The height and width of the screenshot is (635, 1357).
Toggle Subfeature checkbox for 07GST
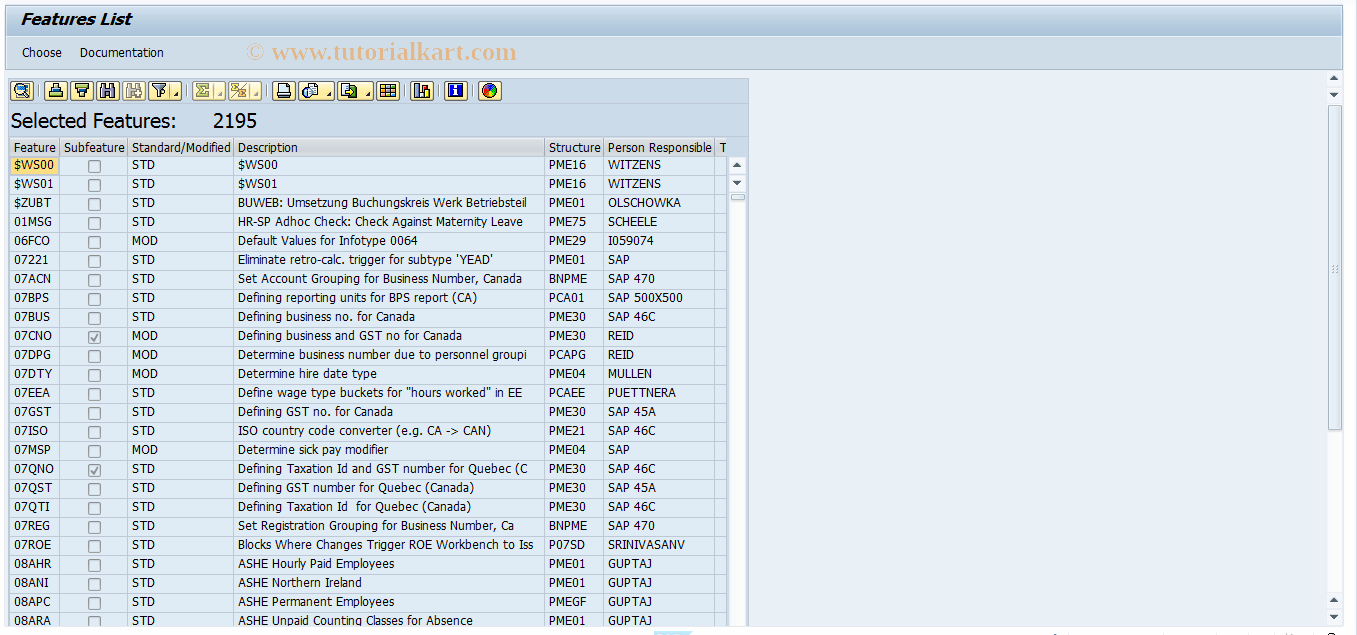tap(94, 413)
